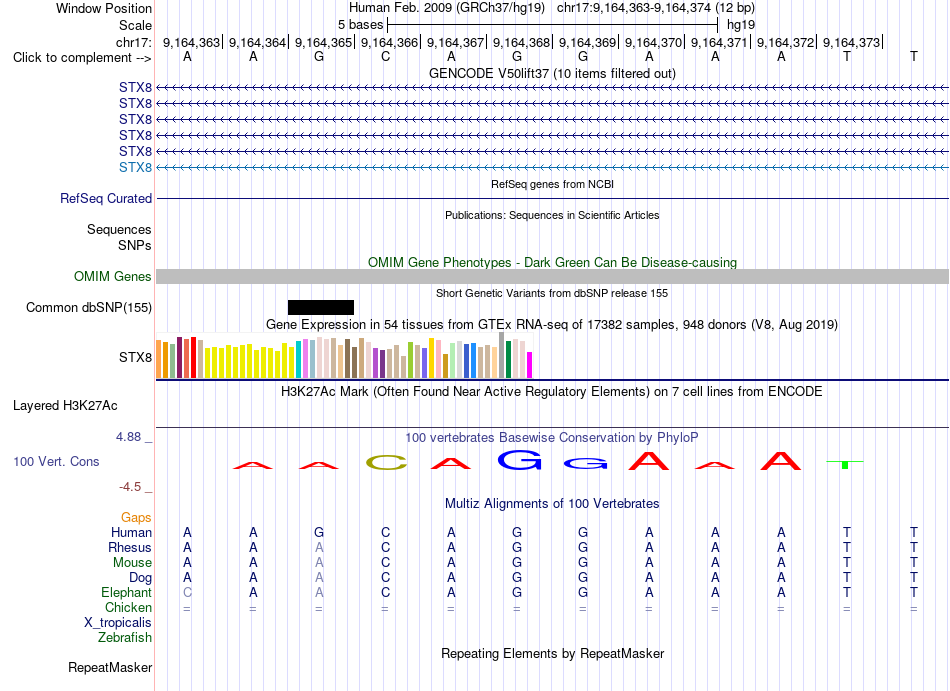Click the Chicken species label
This screenshot has width=950, height=691.
pos(128,607)
